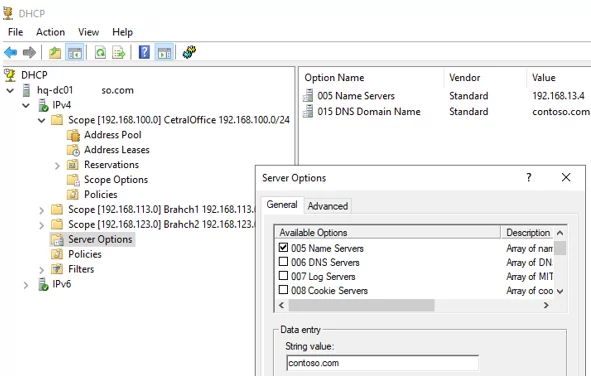This screenshot has width=591, height=376.
Task: Click the vertical scrollbar thumb in options list
Action: [560, 248]
